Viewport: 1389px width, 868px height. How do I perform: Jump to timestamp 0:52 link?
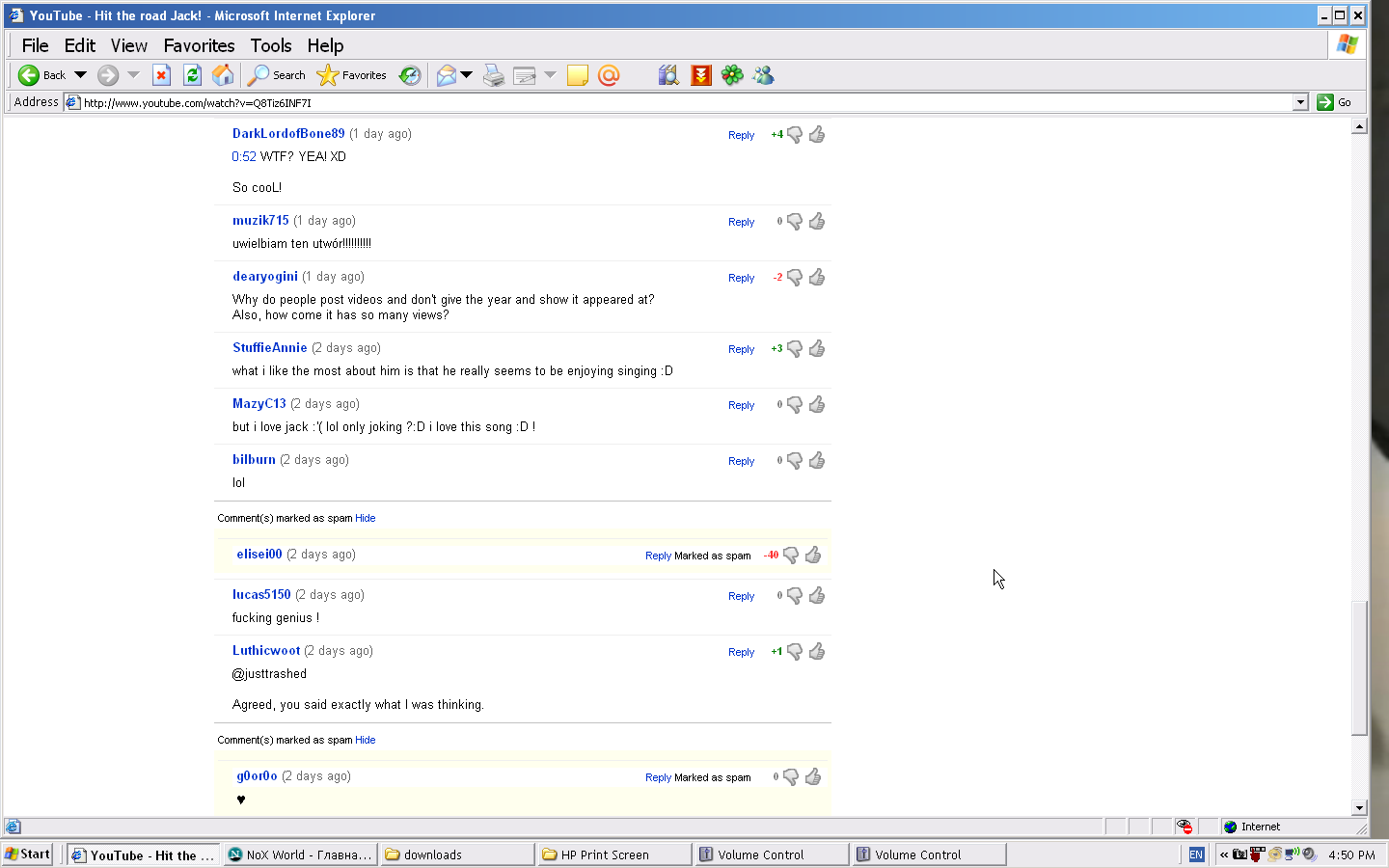pos(244,156)
